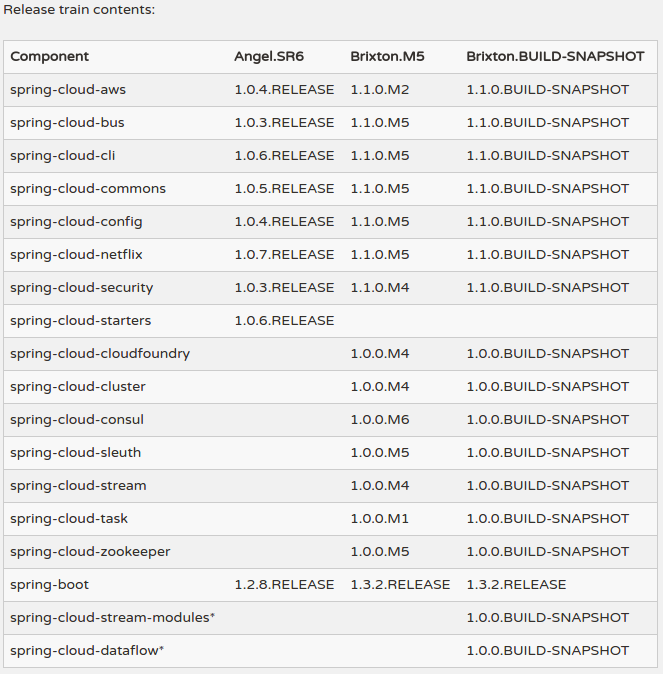This screenshot has width=663, height=674.
Task: Click "1.0.3.RELEASE" in the spring-cloud-security row
Action: click(x=284, y=288)
